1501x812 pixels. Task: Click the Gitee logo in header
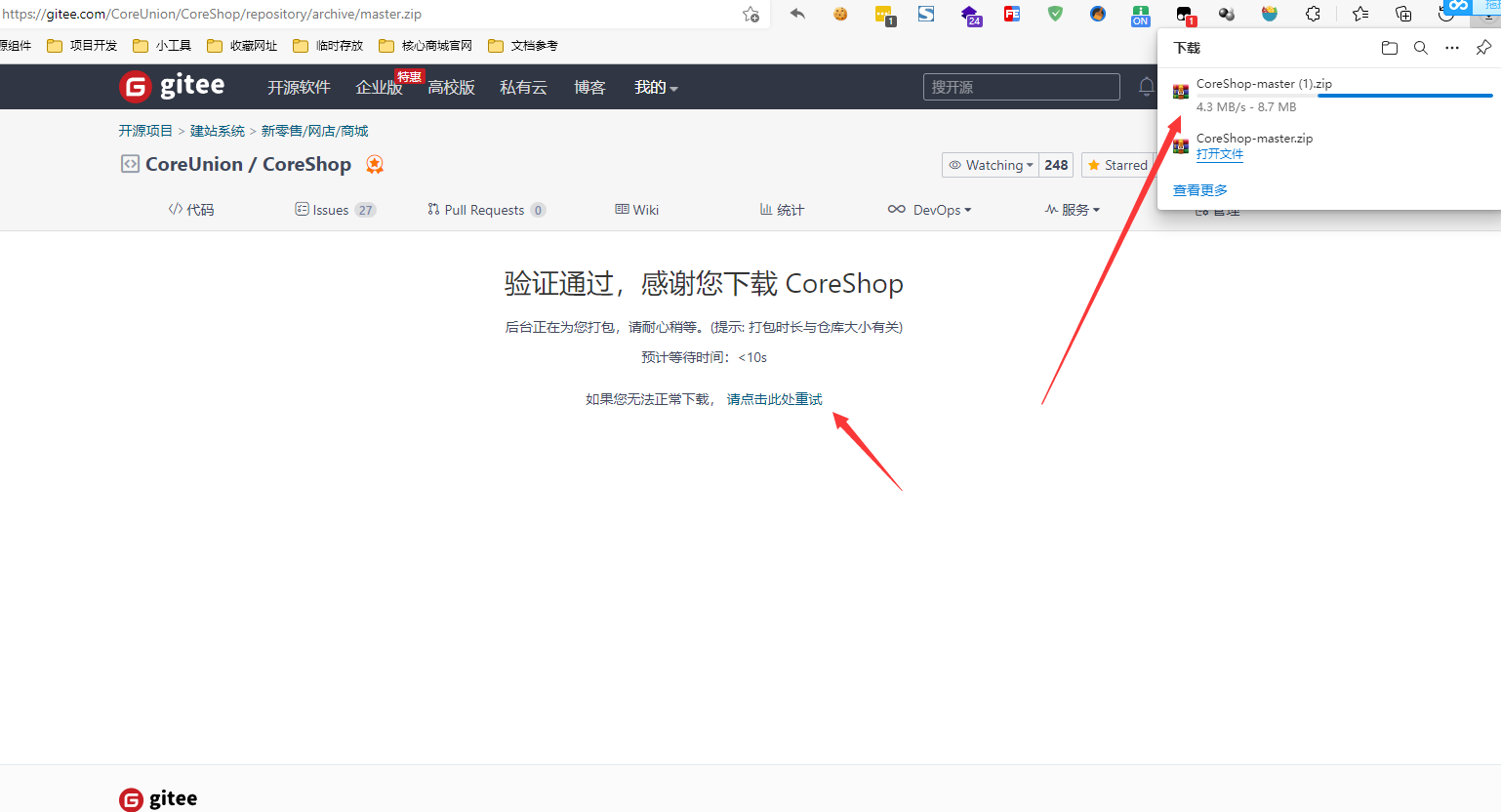[x=172, y=87]
